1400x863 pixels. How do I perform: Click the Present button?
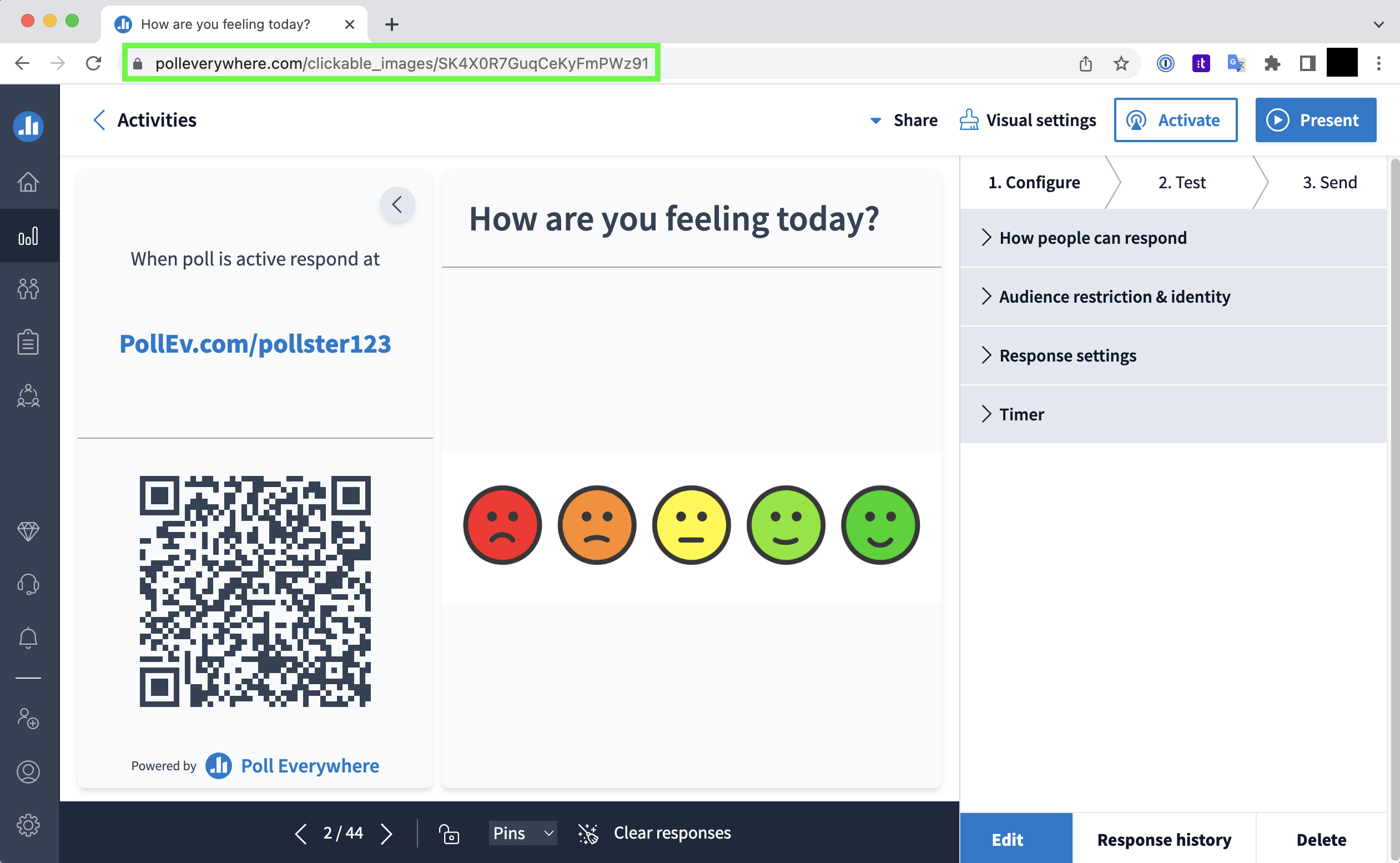tap(1316, 120)
